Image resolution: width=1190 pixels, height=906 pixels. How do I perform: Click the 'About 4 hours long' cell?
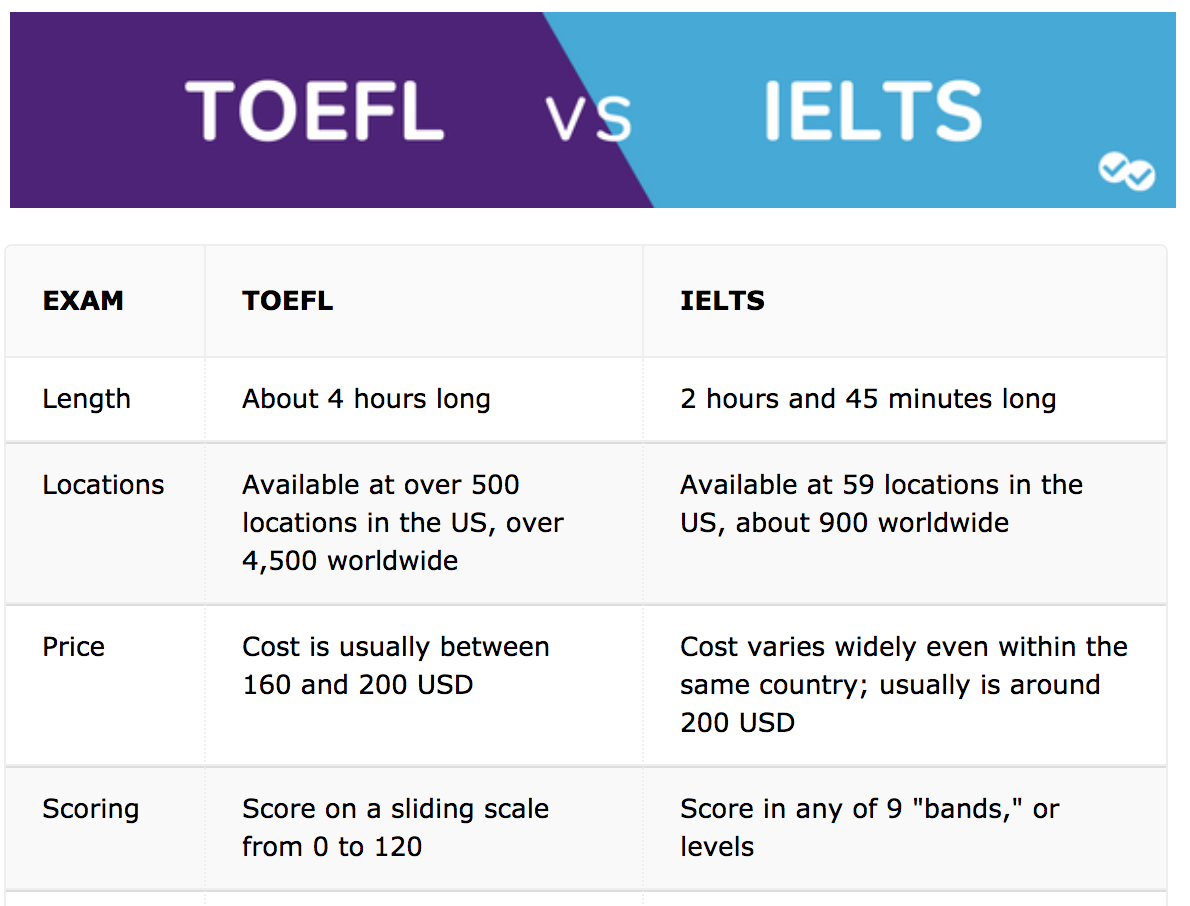tap(367, 399)
